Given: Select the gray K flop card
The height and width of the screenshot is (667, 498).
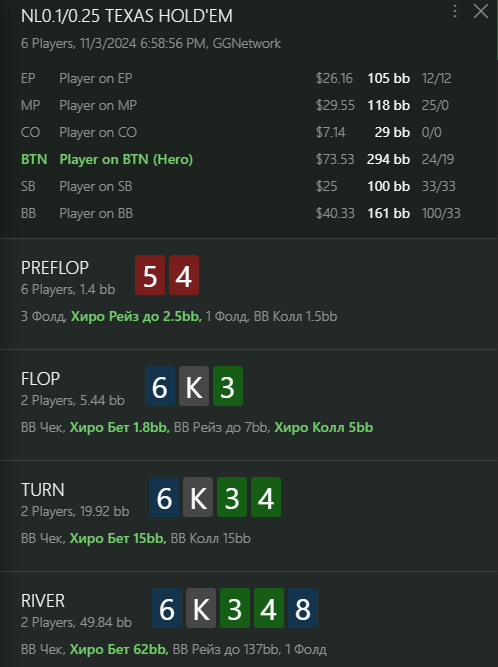Looking at the screenshot, I should [194, 386].
